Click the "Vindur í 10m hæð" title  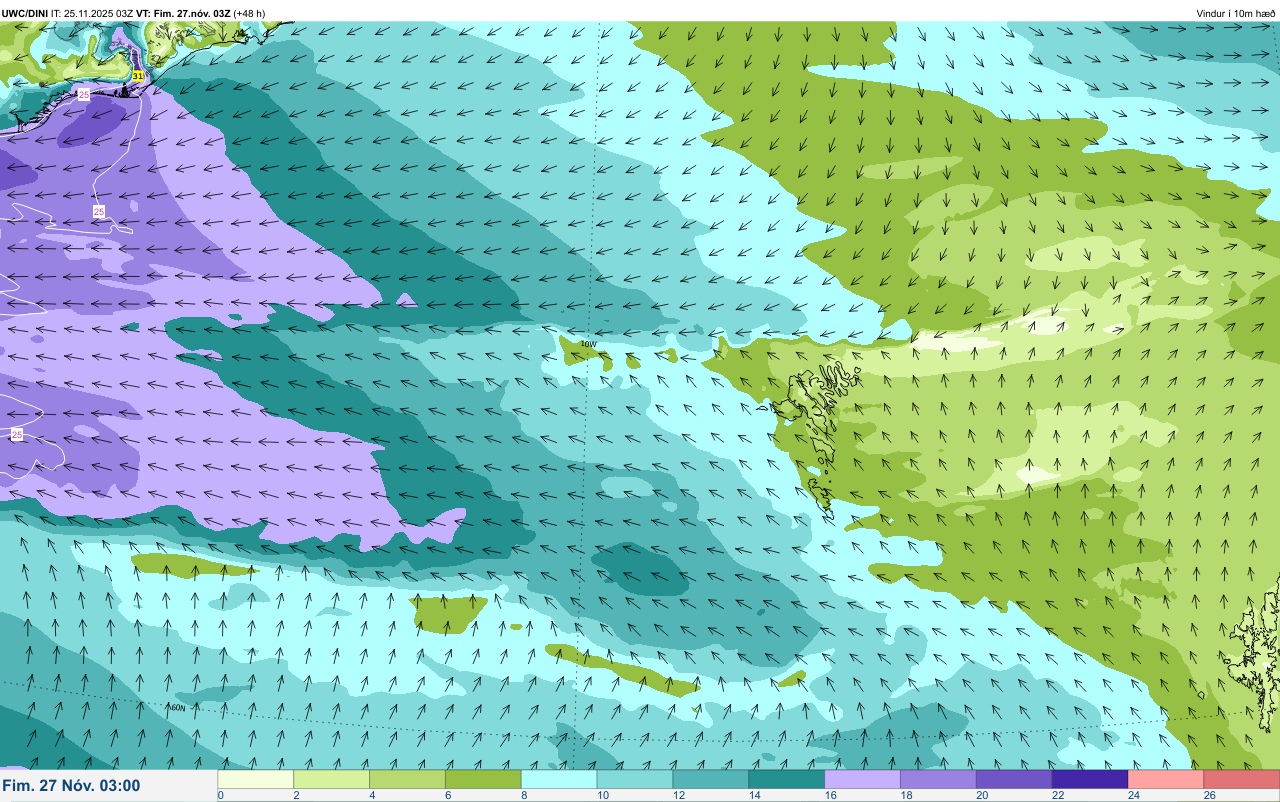pos(1237,13)
